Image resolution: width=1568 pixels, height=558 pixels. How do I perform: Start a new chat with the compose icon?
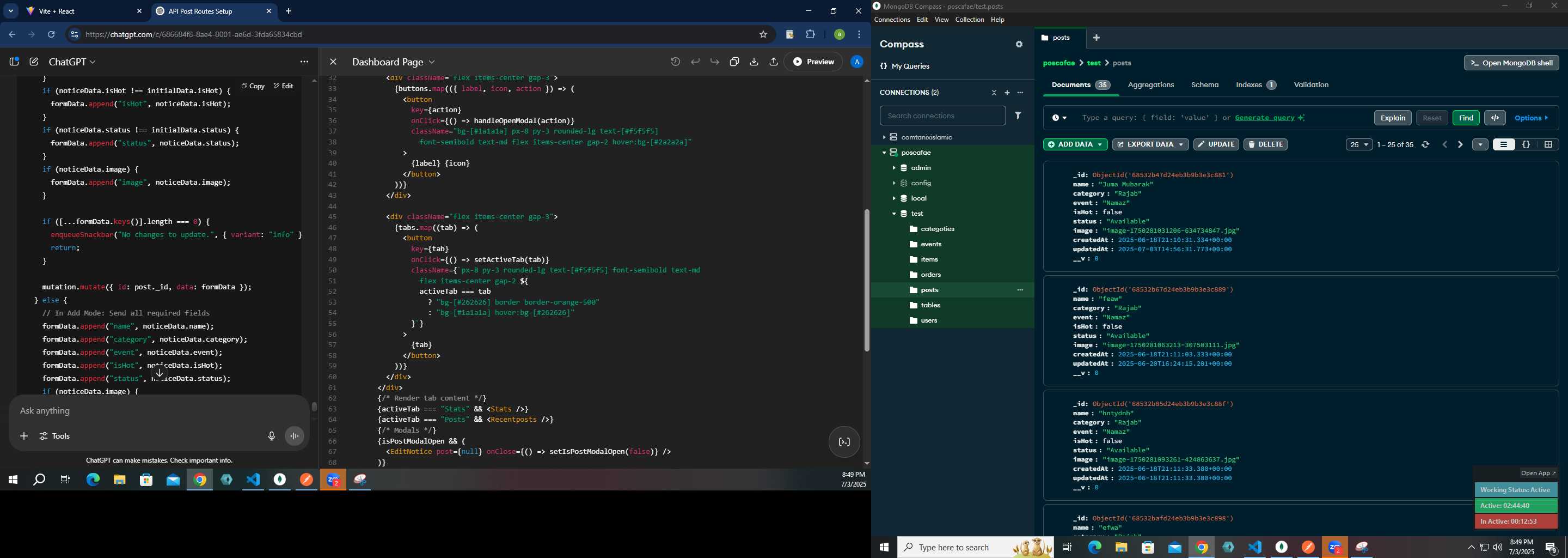tap(34, 62)
